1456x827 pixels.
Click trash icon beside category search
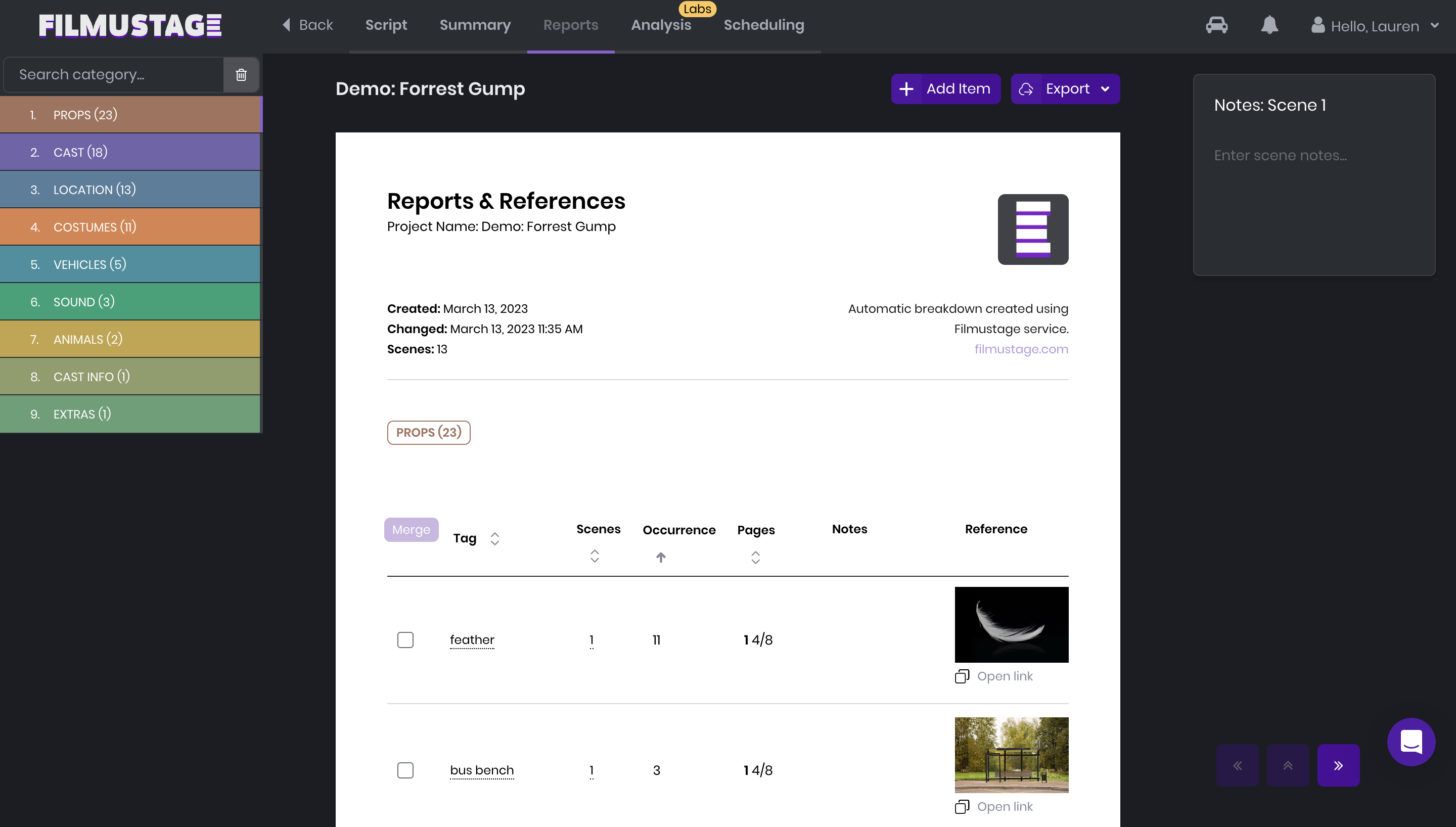pyautogui.click(x=241, y=74)
